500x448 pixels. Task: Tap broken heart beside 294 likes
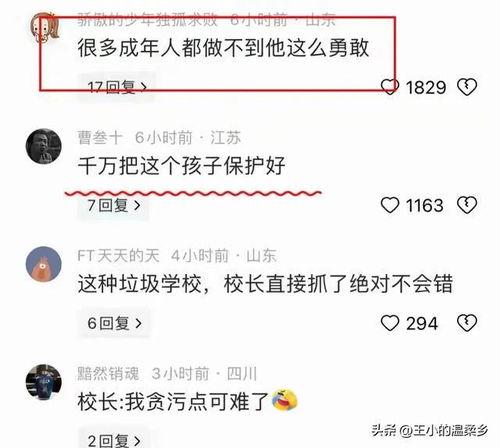click(x=467, y=323)
